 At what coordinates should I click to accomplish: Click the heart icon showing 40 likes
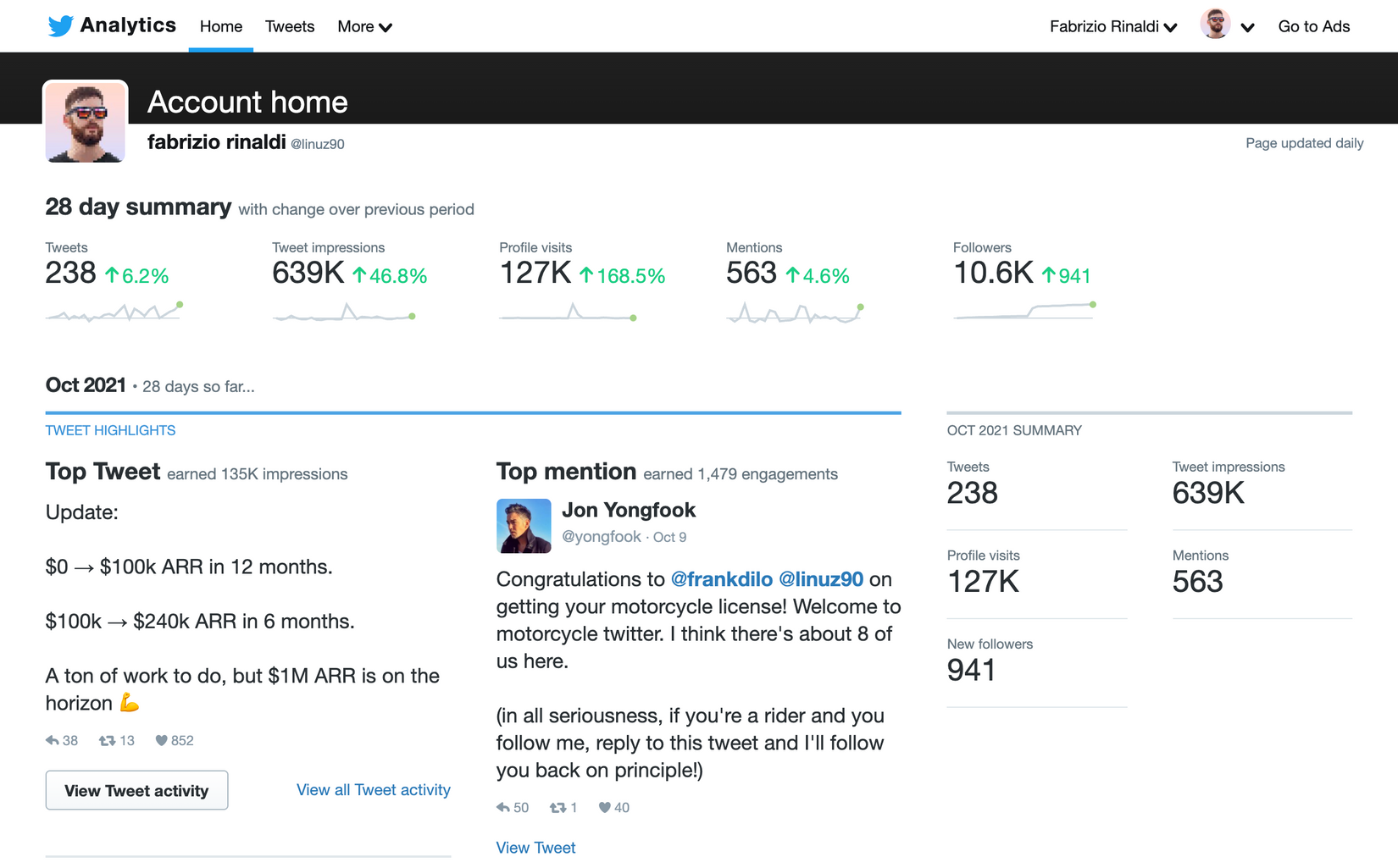click(605, 807)
